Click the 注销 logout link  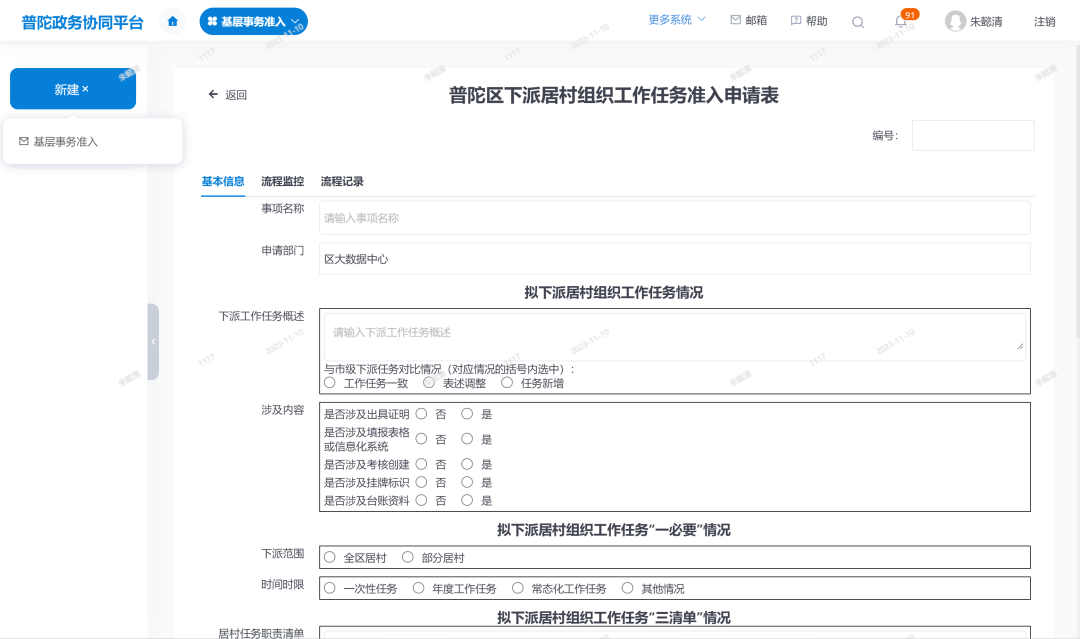pyautogui.click(x=1043, y=20)
